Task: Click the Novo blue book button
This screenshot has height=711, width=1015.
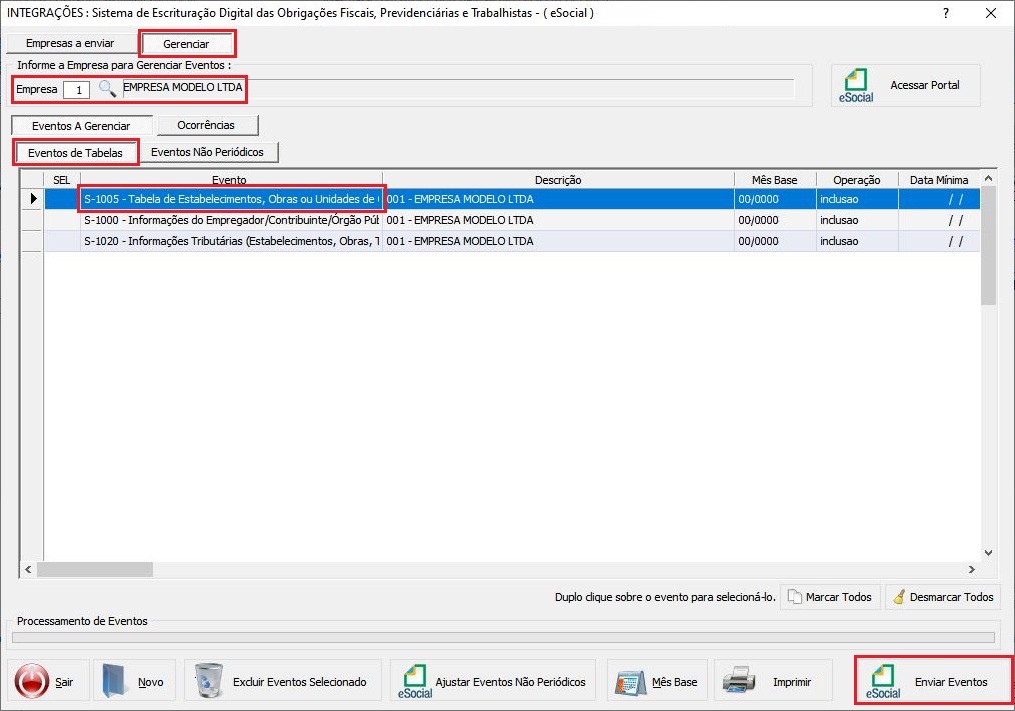Action: 135,682
